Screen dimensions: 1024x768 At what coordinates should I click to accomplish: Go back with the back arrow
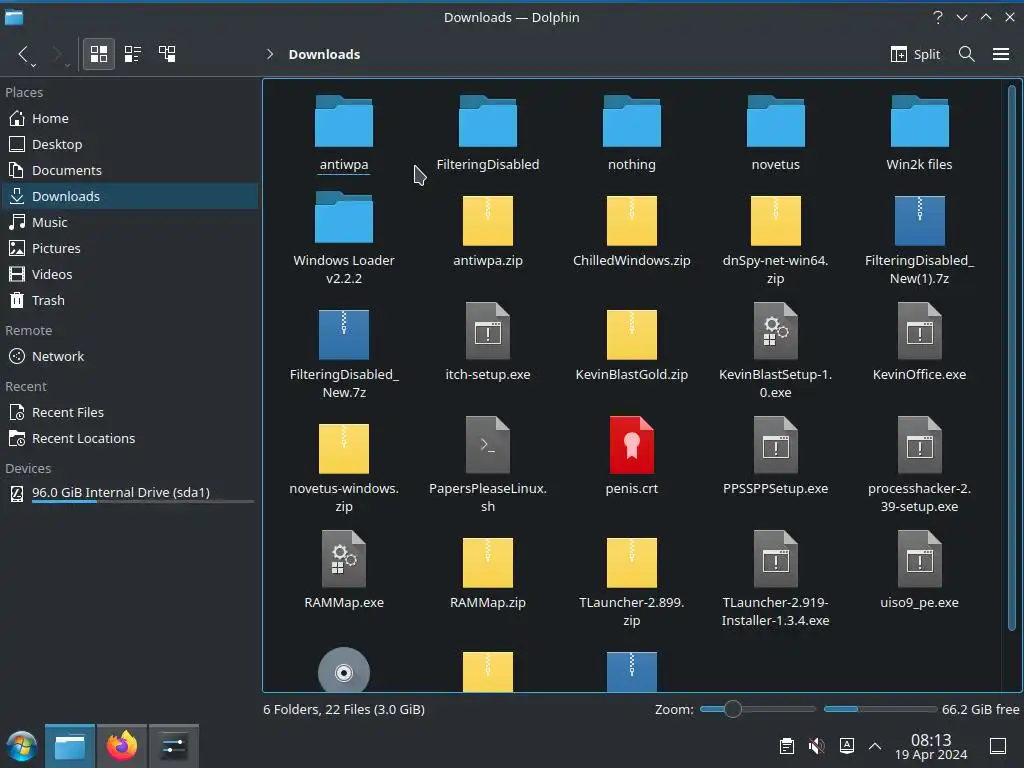(x=23, y=54)
